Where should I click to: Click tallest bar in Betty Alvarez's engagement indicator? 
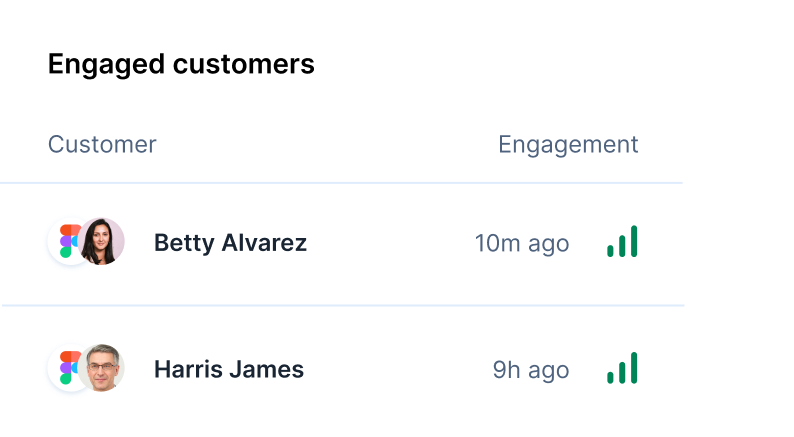(x=634, y=241)
